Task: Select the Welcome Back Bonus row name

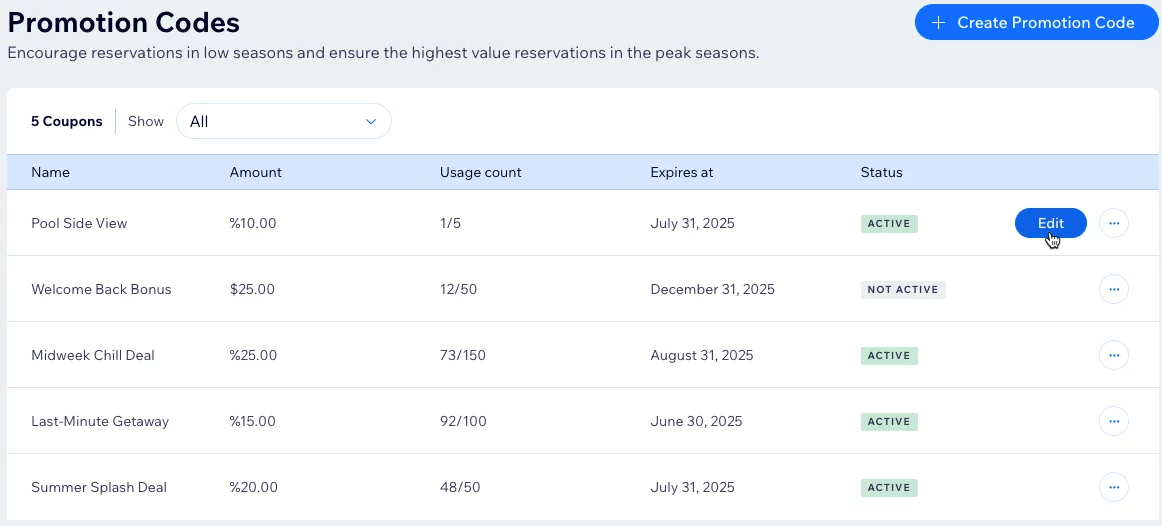Action: [101, 289]
